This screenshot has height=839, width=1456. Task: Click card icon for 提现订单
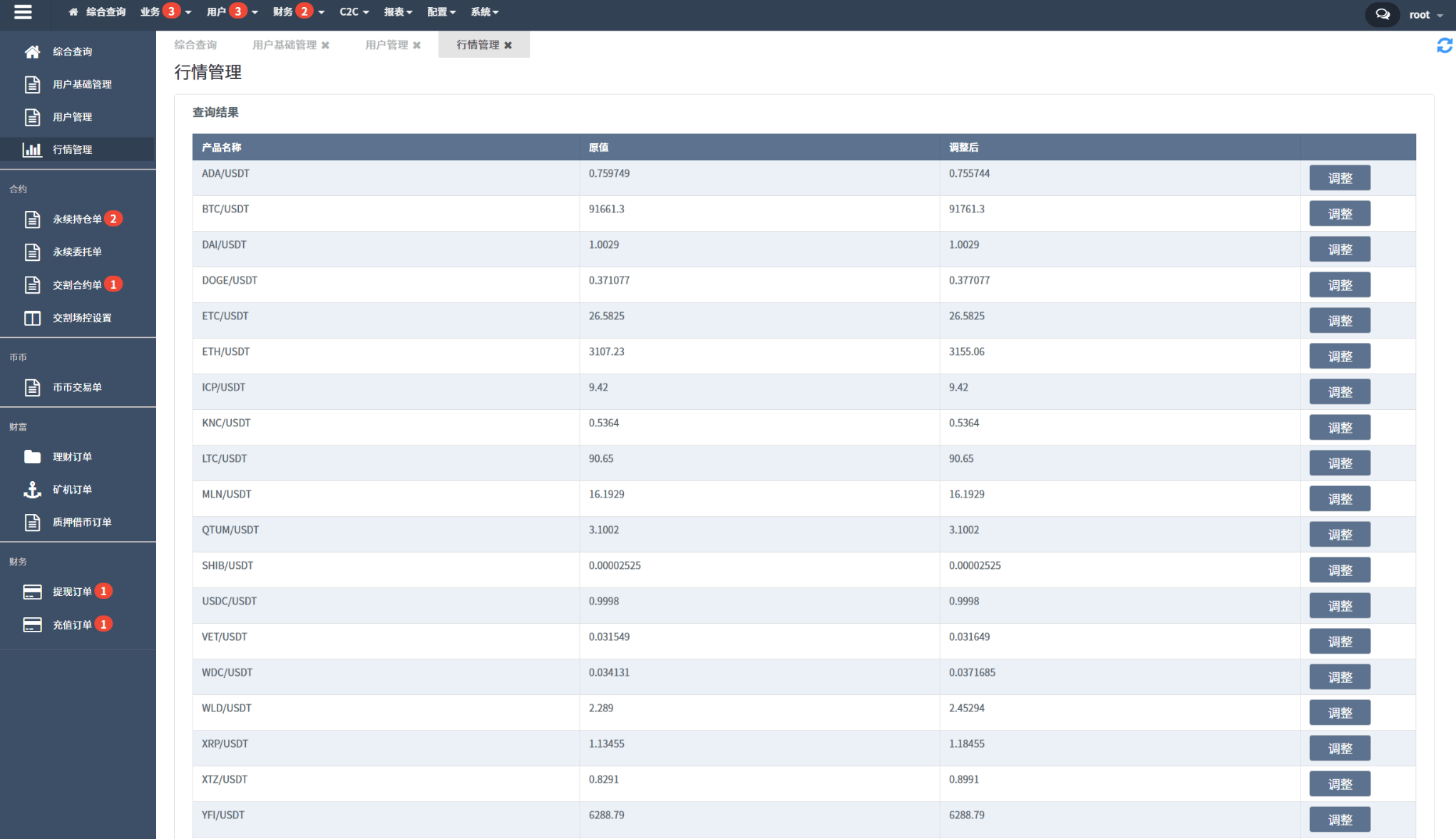click(x=32, y=592)
